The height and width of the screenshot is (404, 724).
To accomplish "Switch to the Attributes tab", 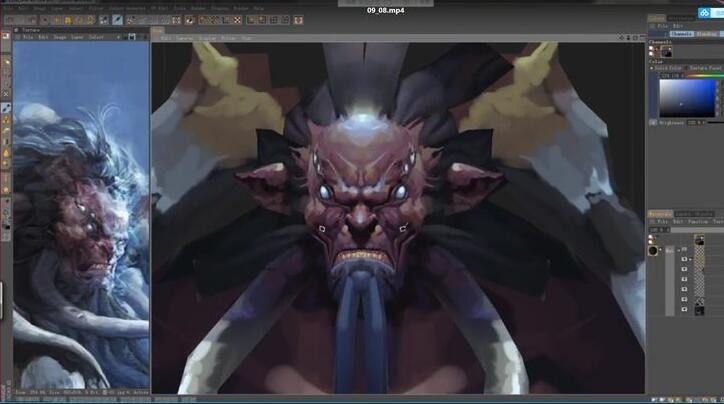I will click(681, 18).
